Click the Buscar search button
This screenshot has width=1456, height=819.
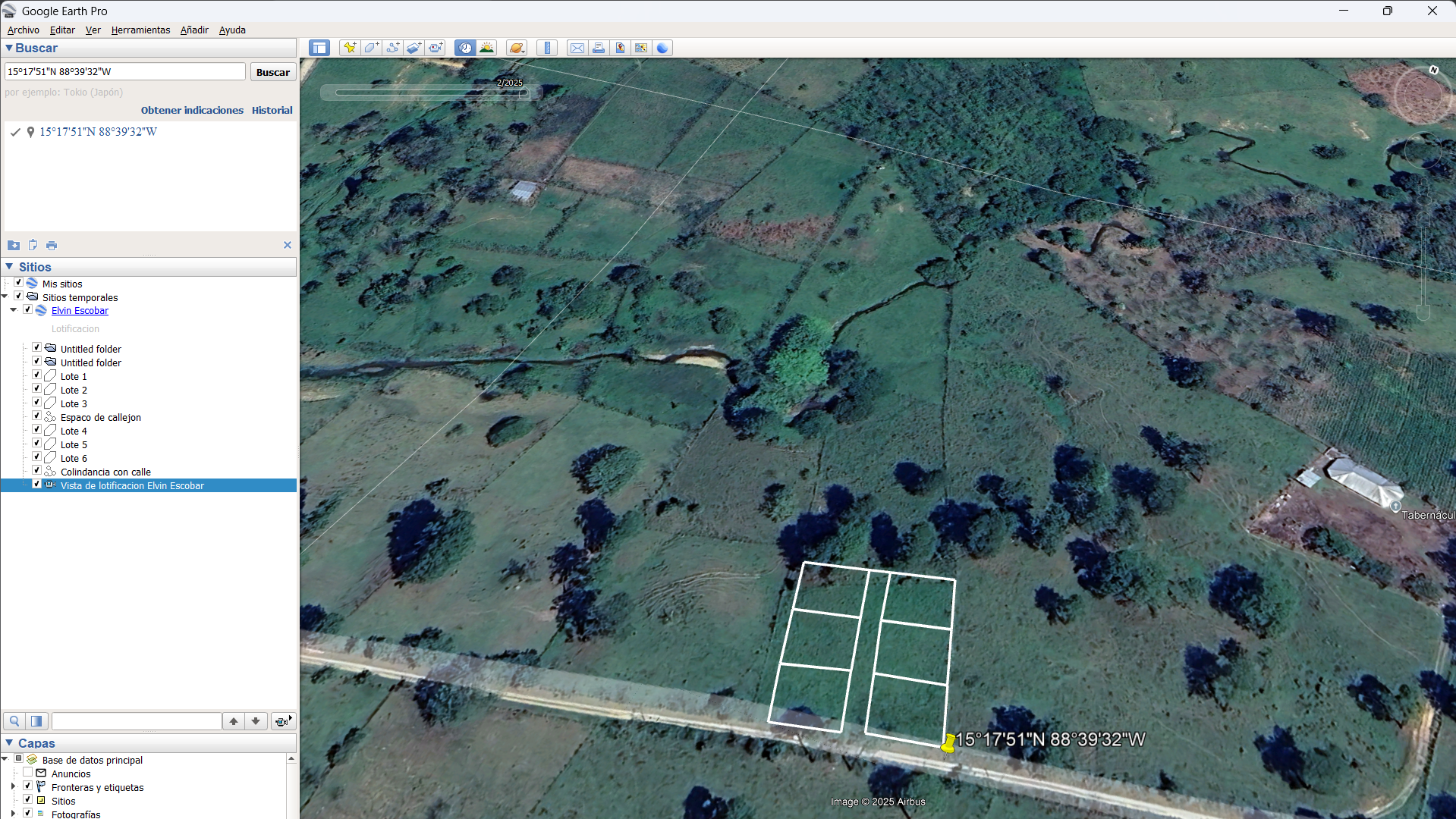tap(272, 71)
